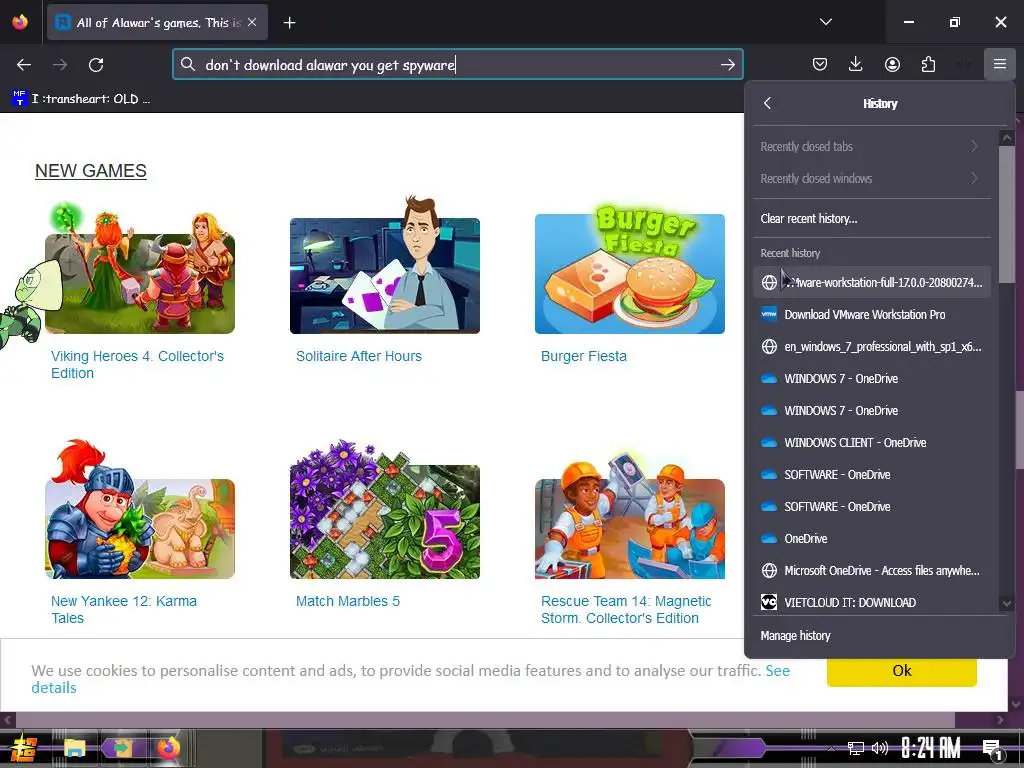The image size is (1024, 768).
Task: Close the Alawar games tab
Action: [252, 22]
